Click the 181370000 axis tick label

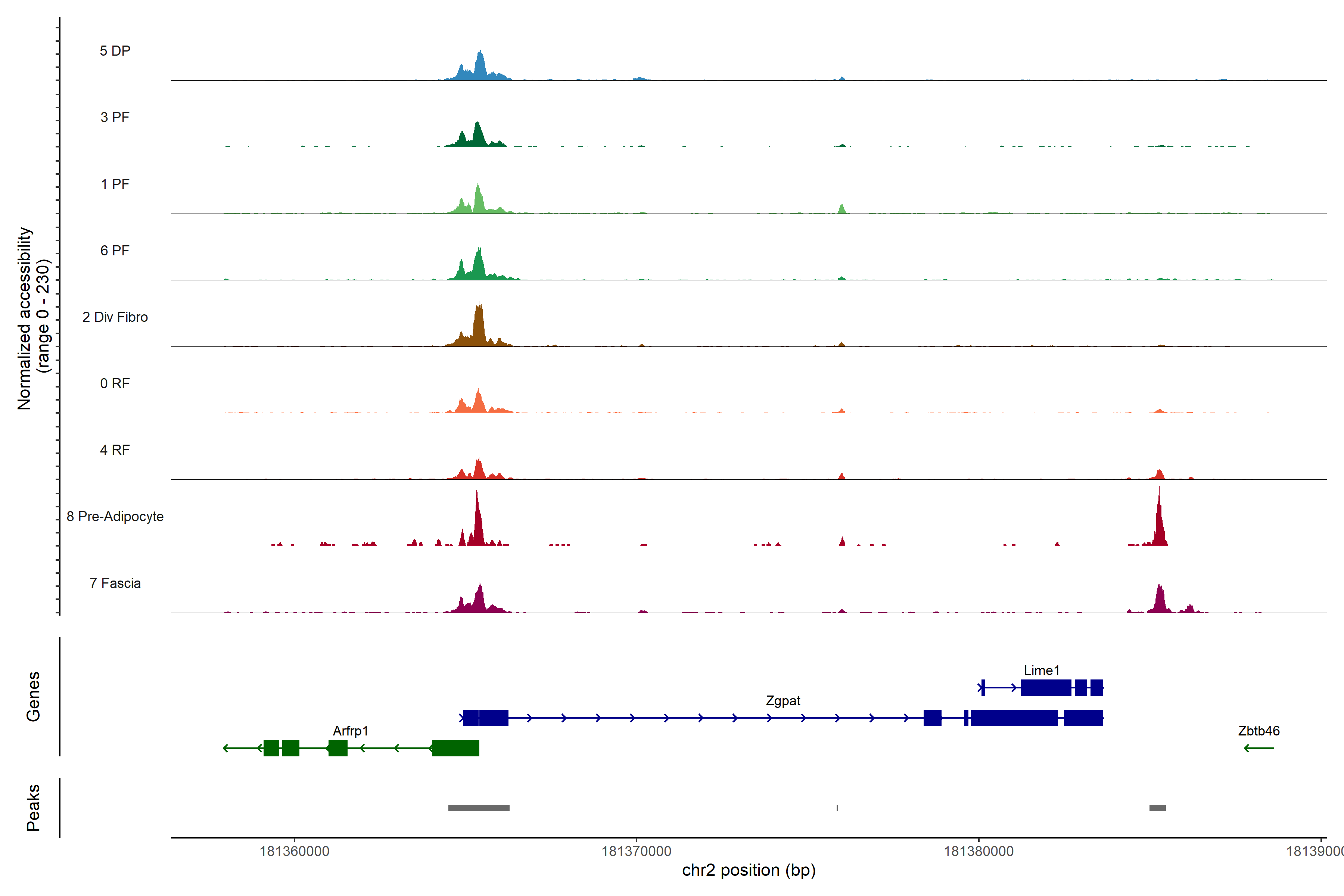tap(636, 852)
